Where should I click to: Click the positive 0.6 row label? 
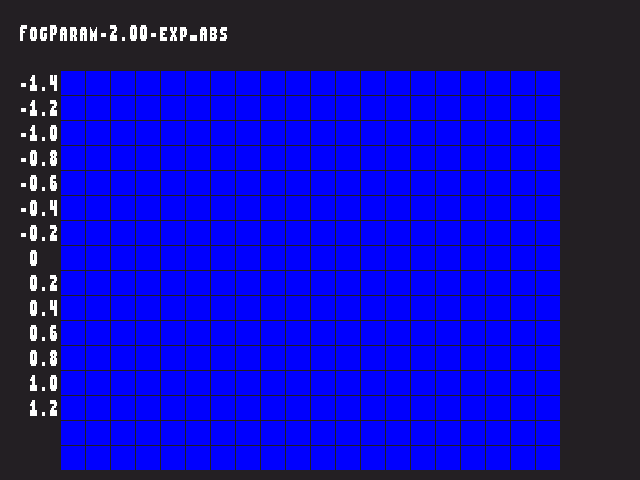click(x=44, y=333)
